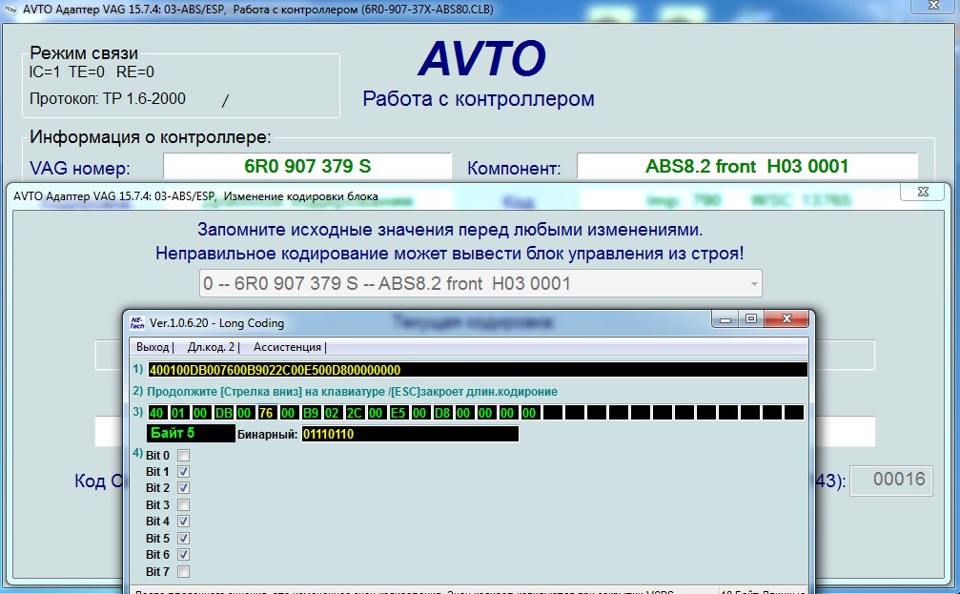Click the NE-Tech Long Coding window icon
Image resolution: width=960 pixels, height=594 pixels.
tap(137, 323)
